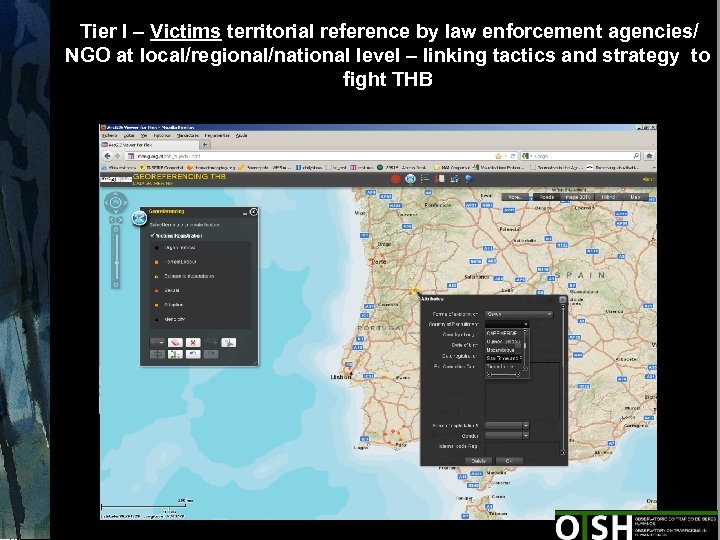Click the next extent arrow below the pan wheel
Screen dimensions: 720x540
point(120,220)
